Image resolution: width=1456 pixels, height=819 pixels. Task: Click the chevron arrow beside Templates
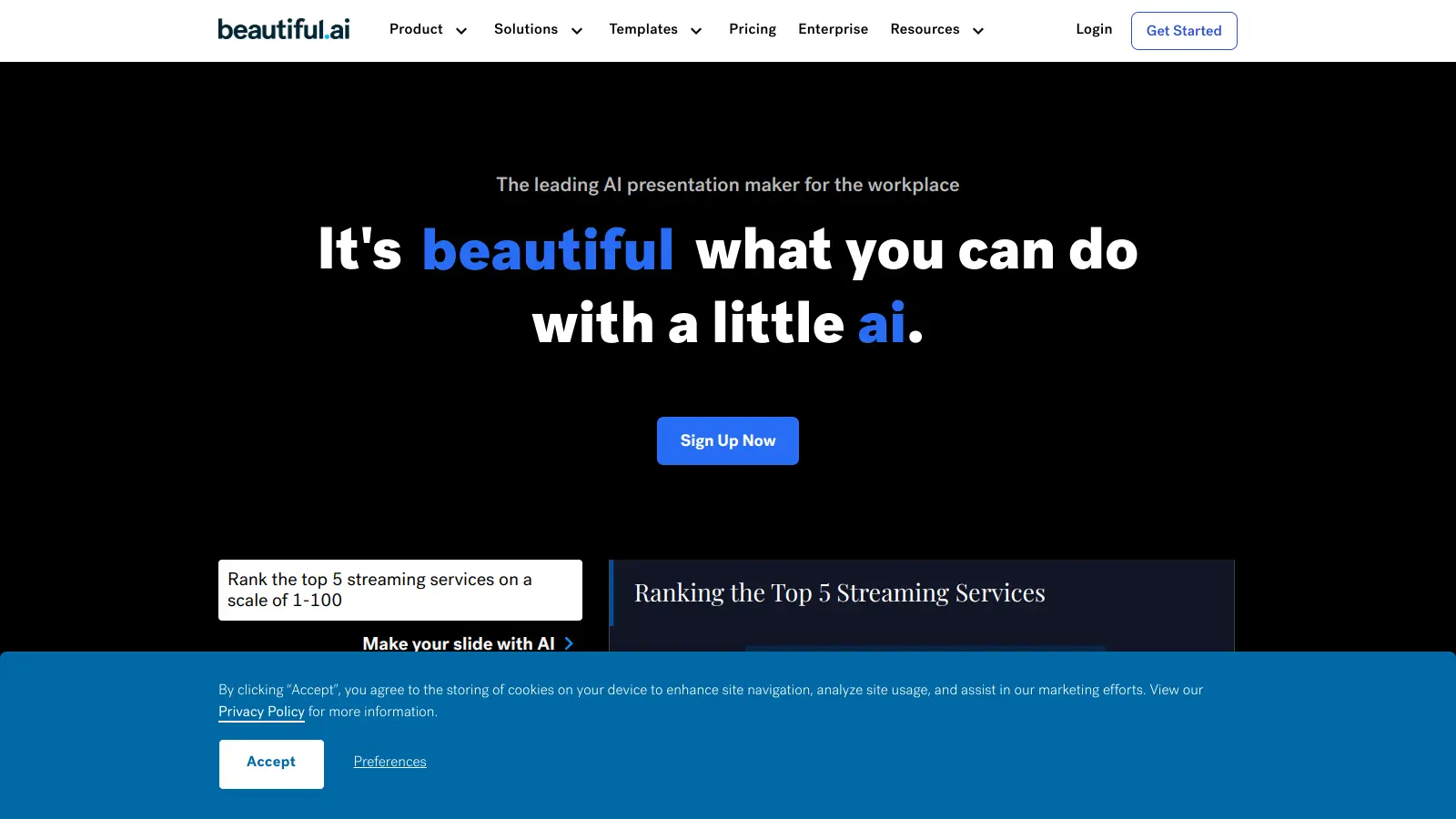pyautogui.click(x=696, y=31)
